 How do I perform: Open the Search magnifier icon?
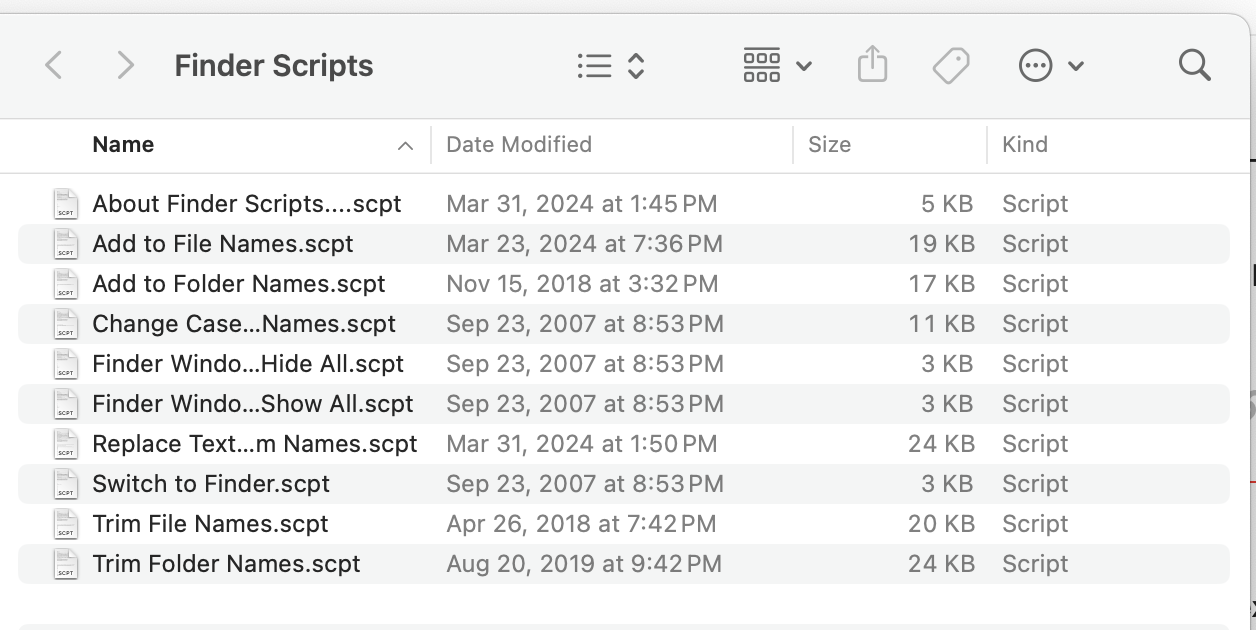tap(1194, 66)
